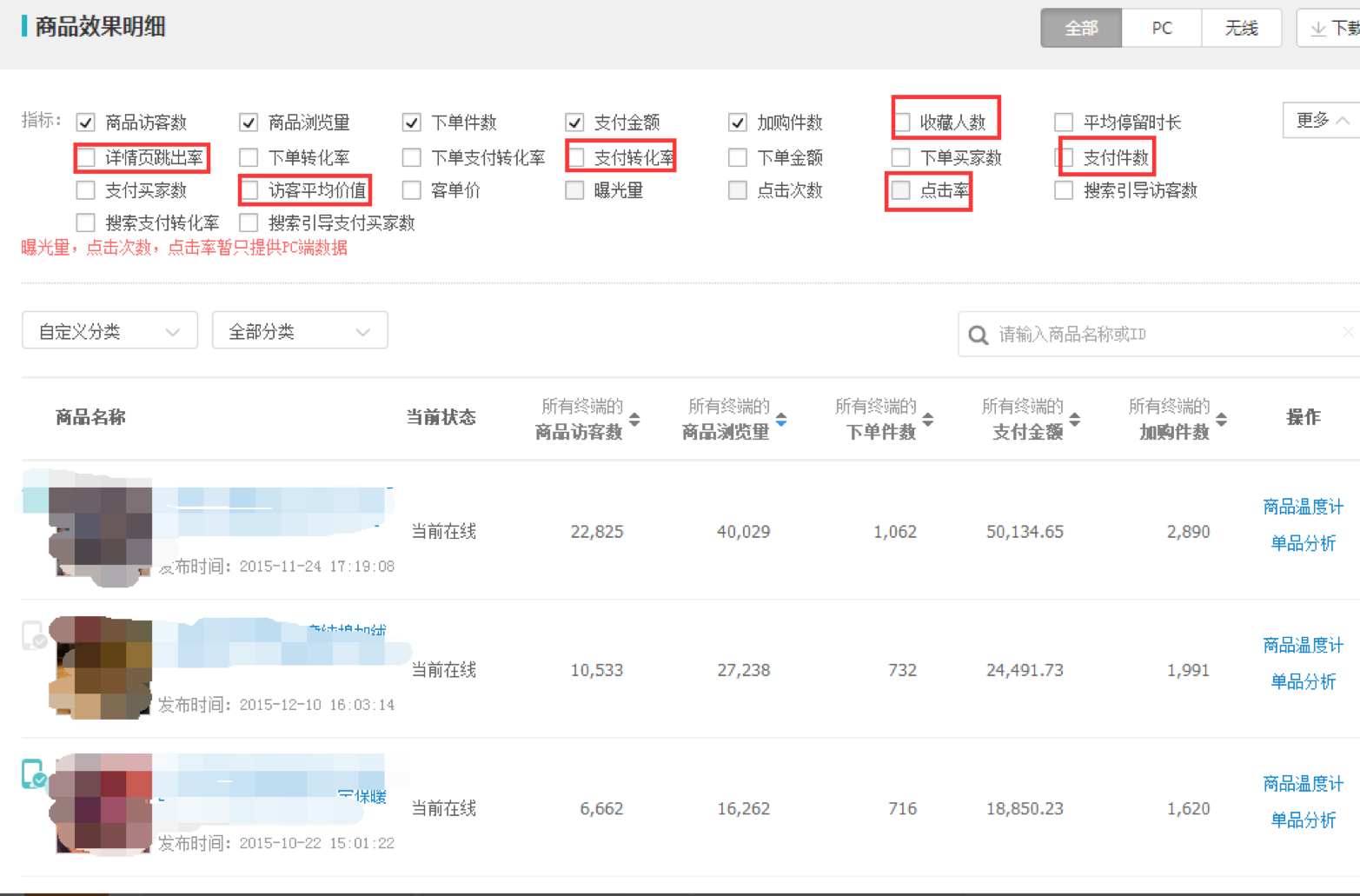Click the 商品名称 column header
Image resolution: width=1360 pixels, height=896 pixels.
[x=90, y=418]
